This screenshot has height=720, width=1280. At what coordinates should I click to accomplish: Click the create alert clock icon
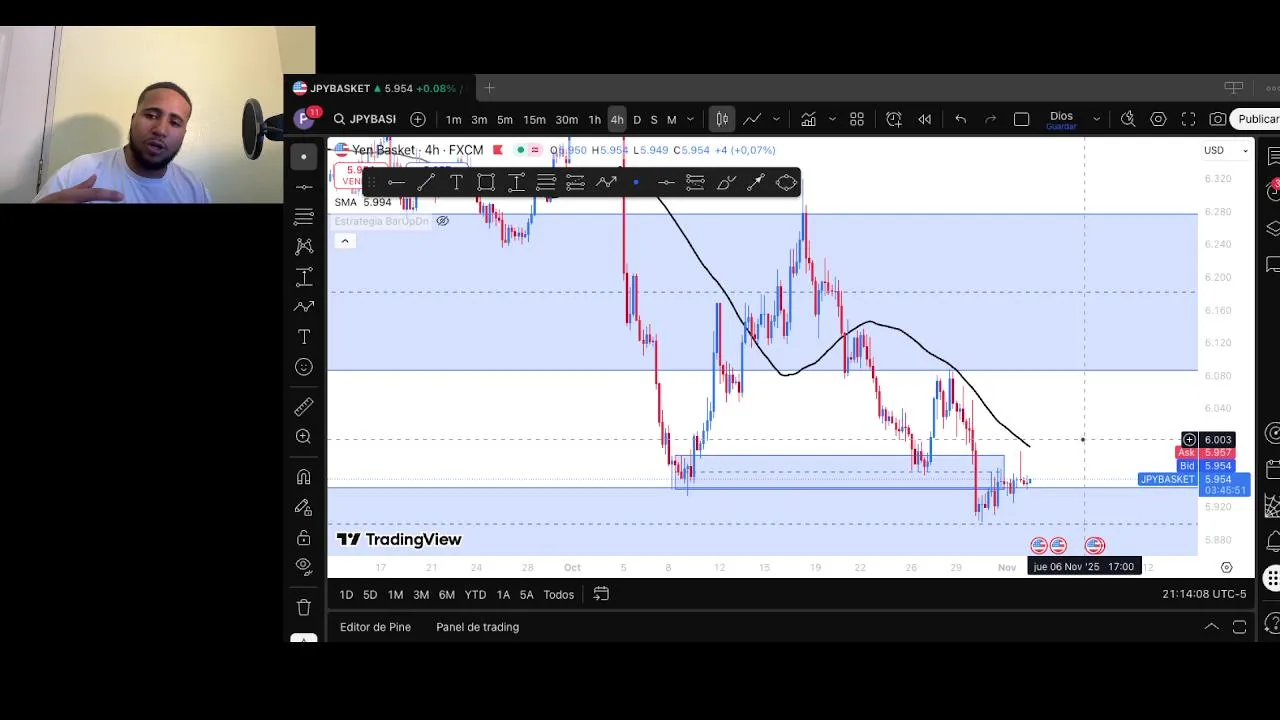(894, 119)
